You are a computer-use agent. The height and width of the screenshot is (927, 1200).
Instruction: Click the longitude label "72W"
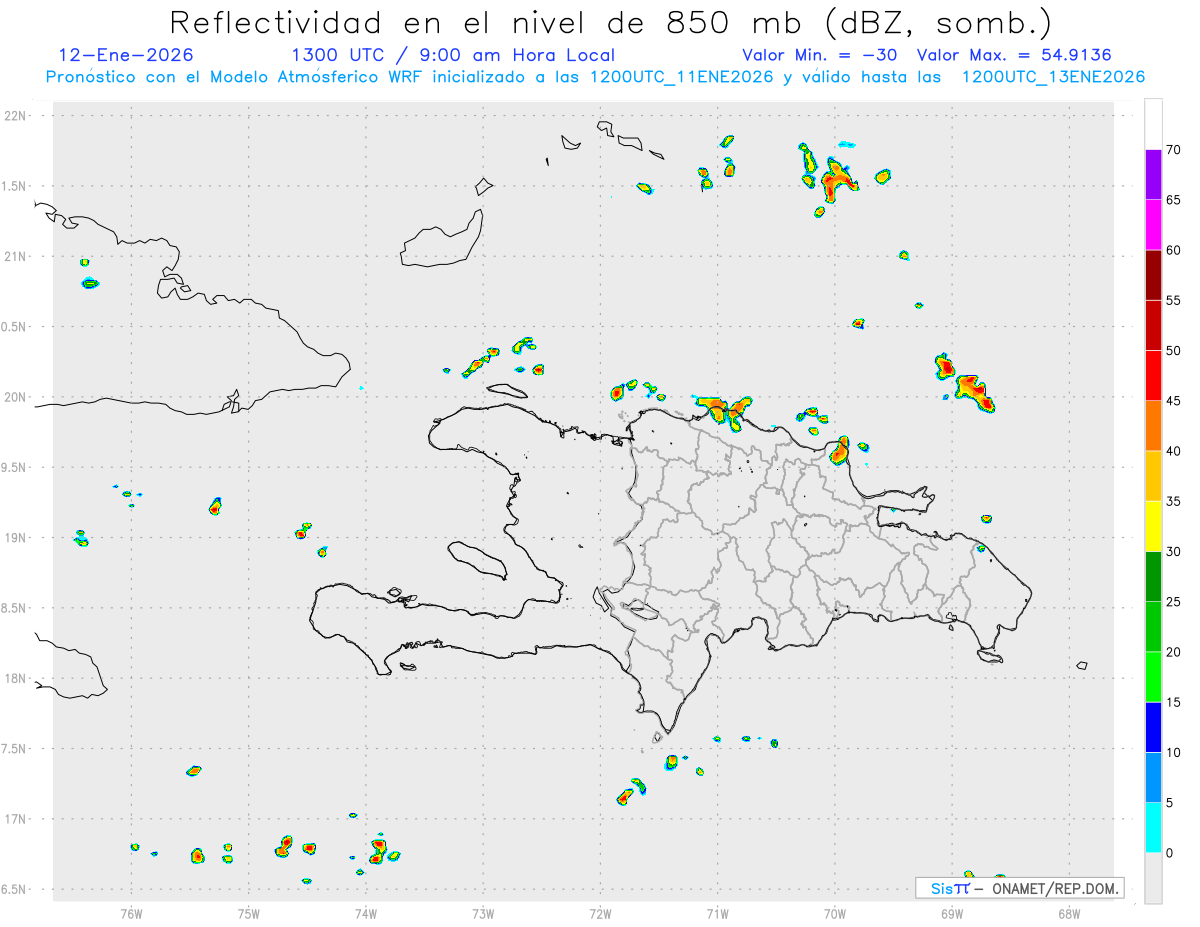600,913
